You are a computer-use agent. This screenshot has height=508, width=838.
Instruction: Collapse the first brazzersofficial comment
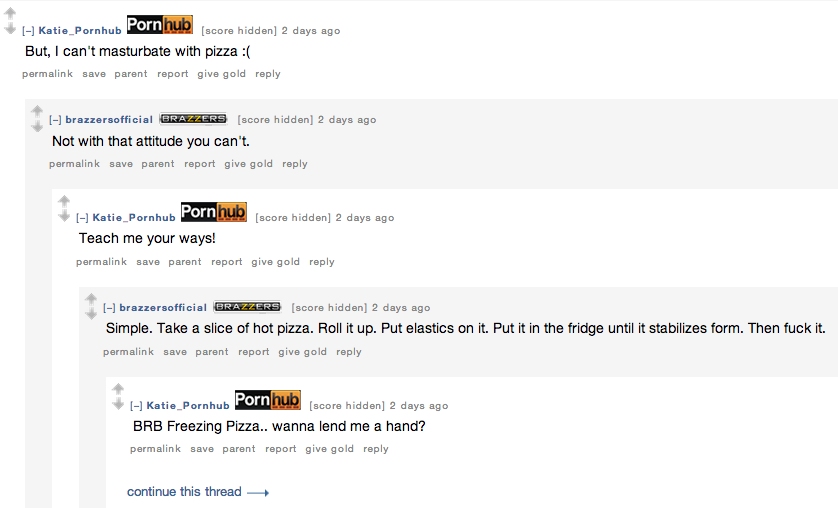55,120
